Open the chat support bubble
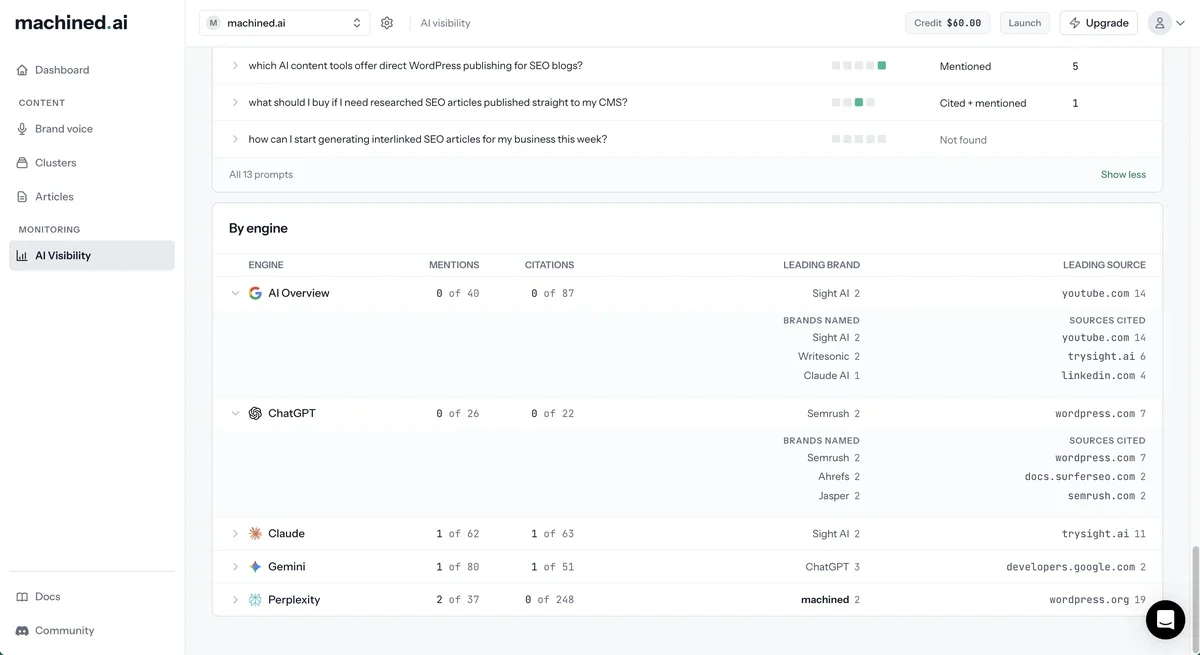The width and height of the screenshot is (1200, 655). pyautogui.click(x=1165, y=620)
